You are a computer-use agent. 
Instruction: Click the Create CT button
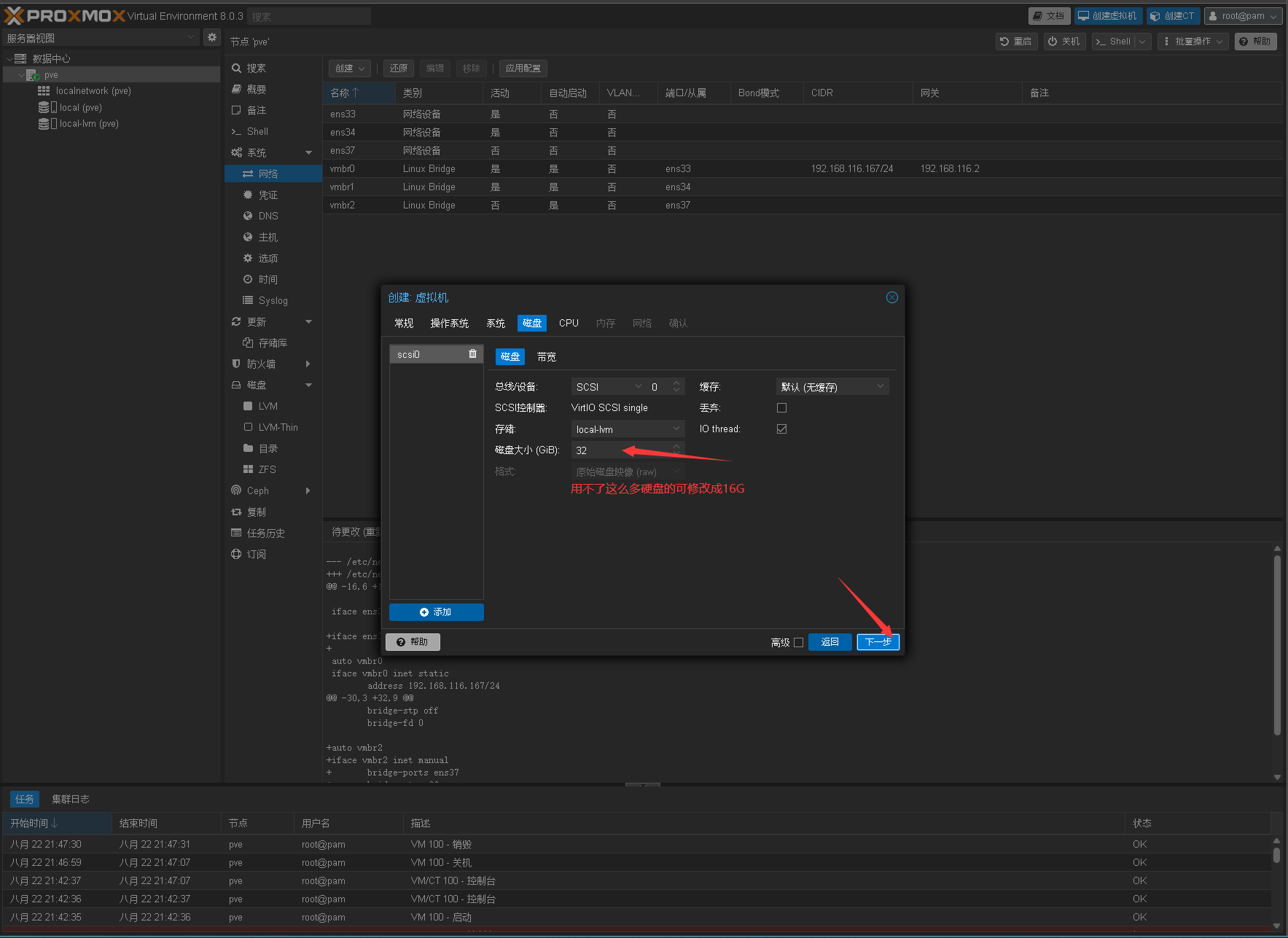click(1172, 16)
